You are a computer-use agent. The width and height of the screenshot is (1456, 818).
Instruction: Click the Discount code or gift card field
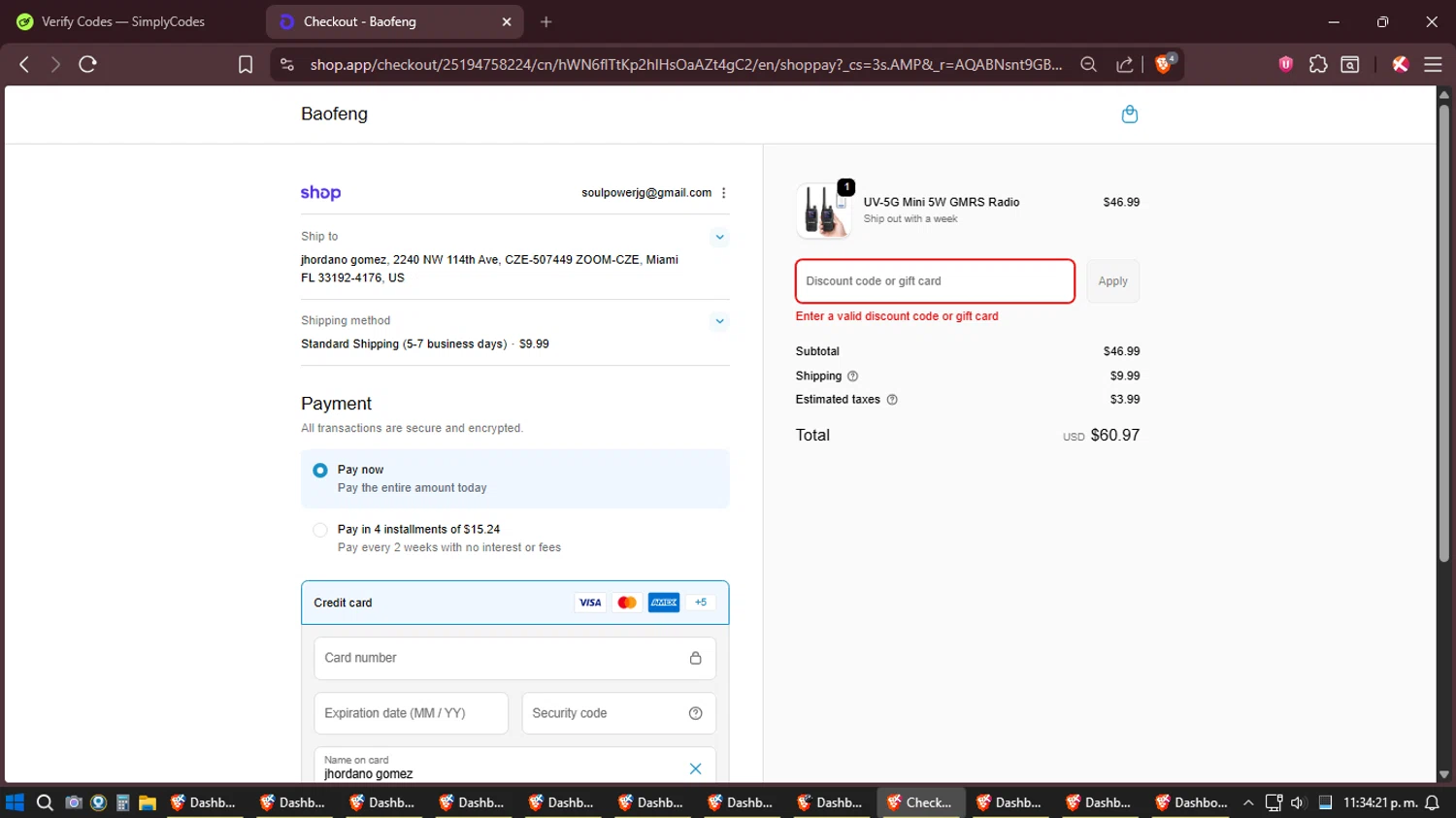(x=935, y=281)
